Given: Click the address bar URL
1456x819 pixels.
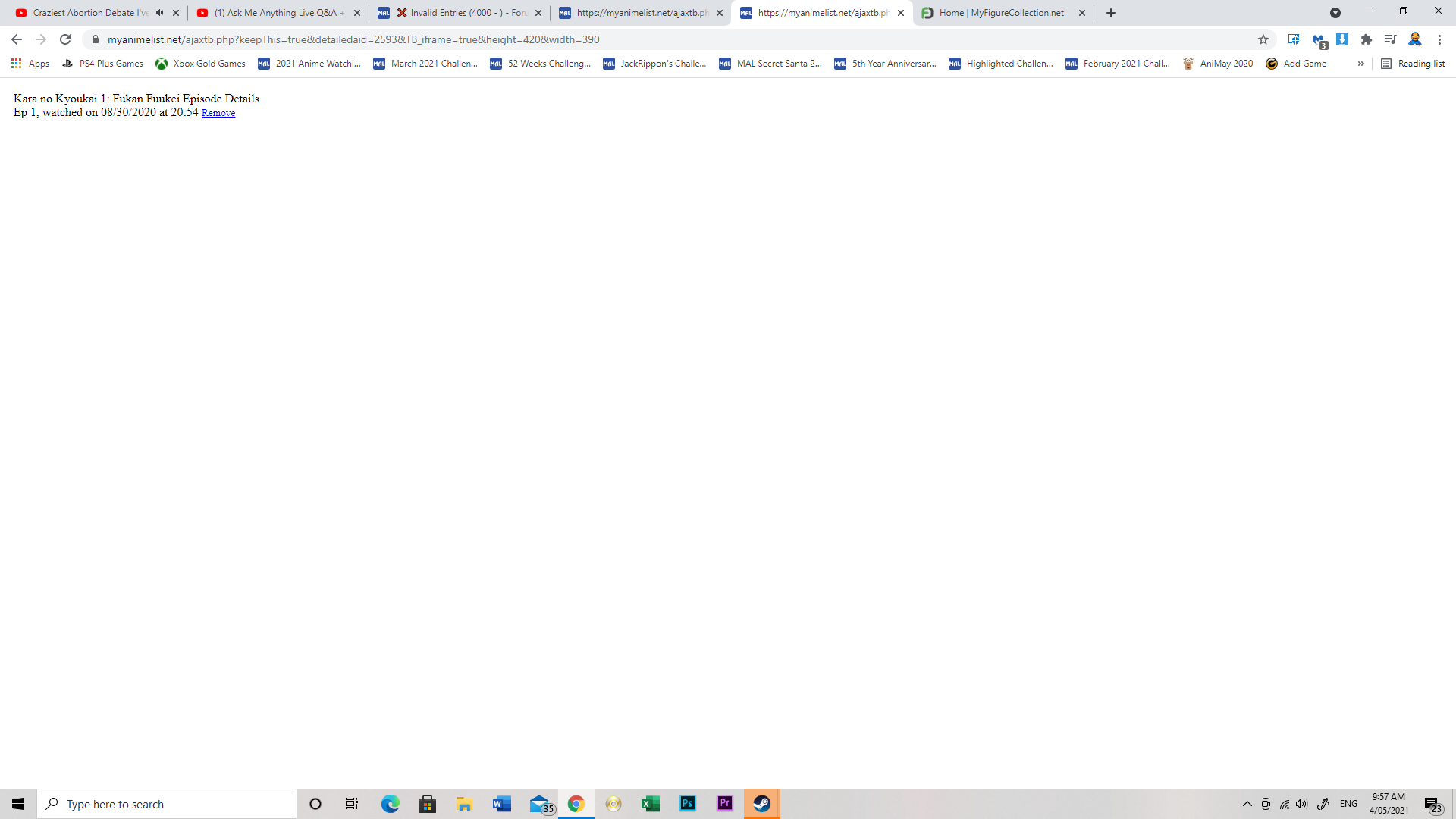Looking at the screenshot, I should click(353, 39).
